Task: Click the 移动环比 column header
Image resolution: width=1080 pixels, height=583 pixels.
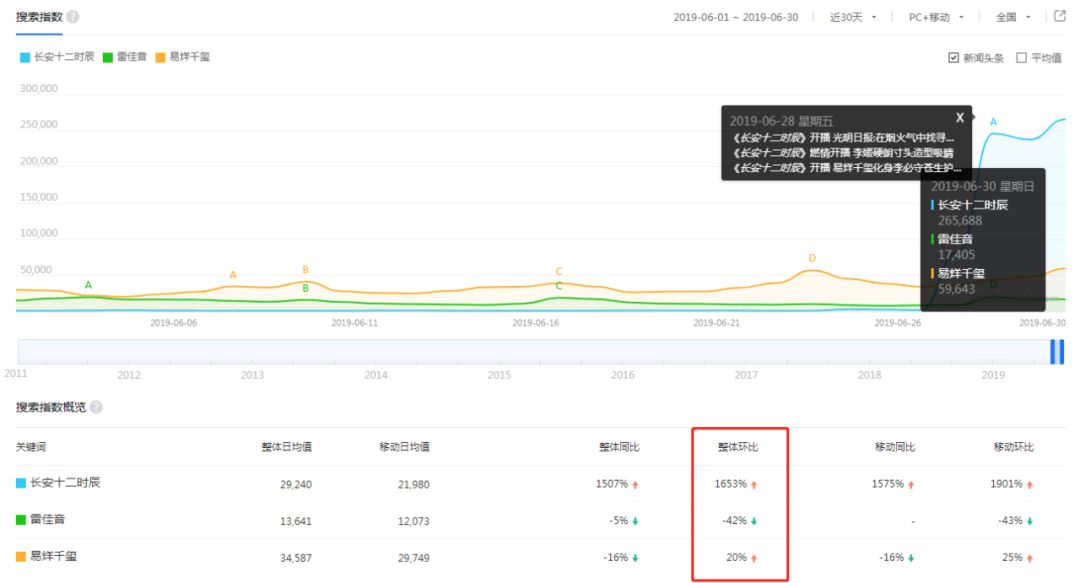Action: coord(1013,447)
